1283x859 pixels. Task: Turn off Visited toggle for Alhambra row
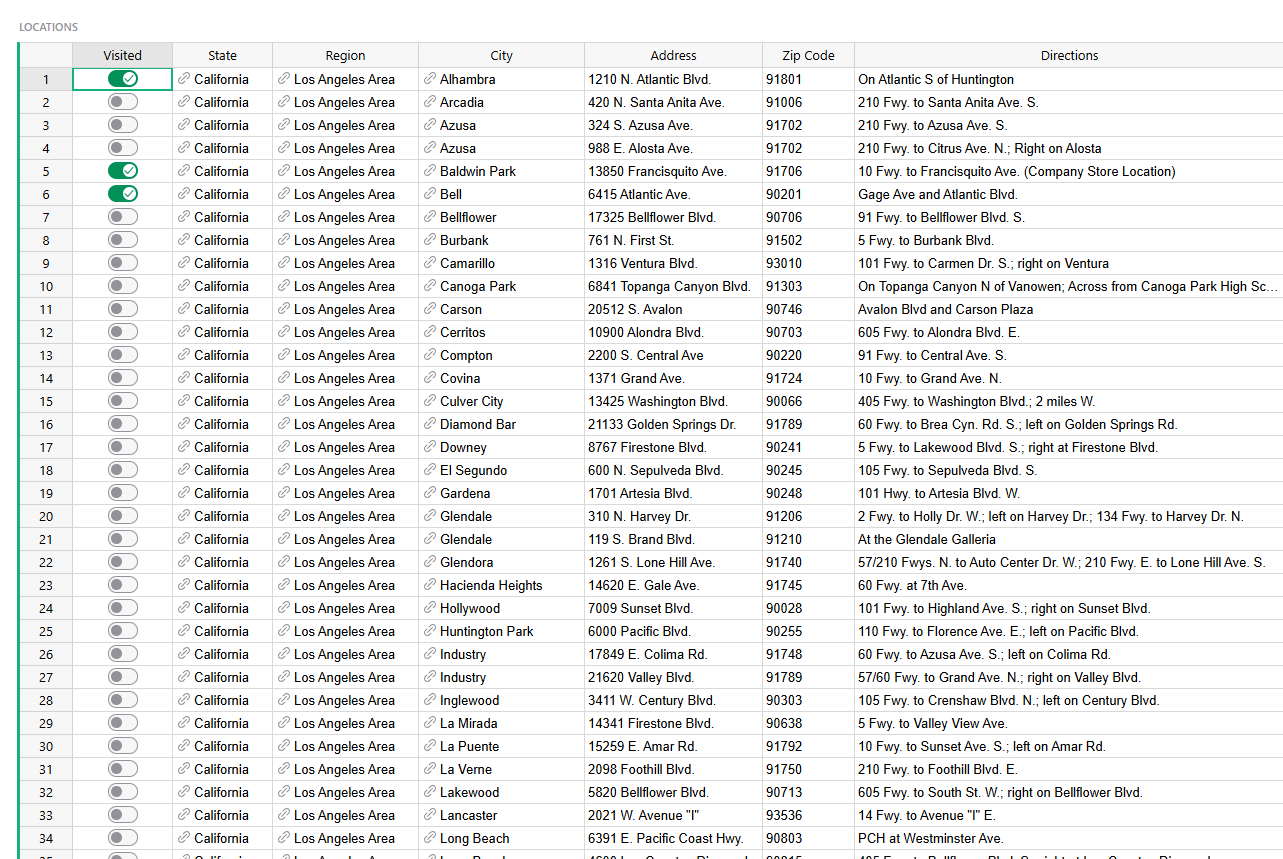[123, 79]
